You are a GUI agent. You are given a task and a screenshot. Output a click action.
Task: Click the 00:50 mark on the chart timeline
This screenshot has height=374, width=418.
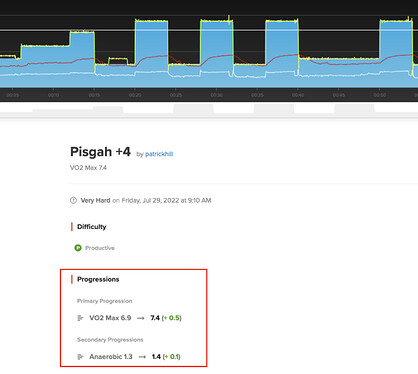pyautogui.click(x=380, y=95)
